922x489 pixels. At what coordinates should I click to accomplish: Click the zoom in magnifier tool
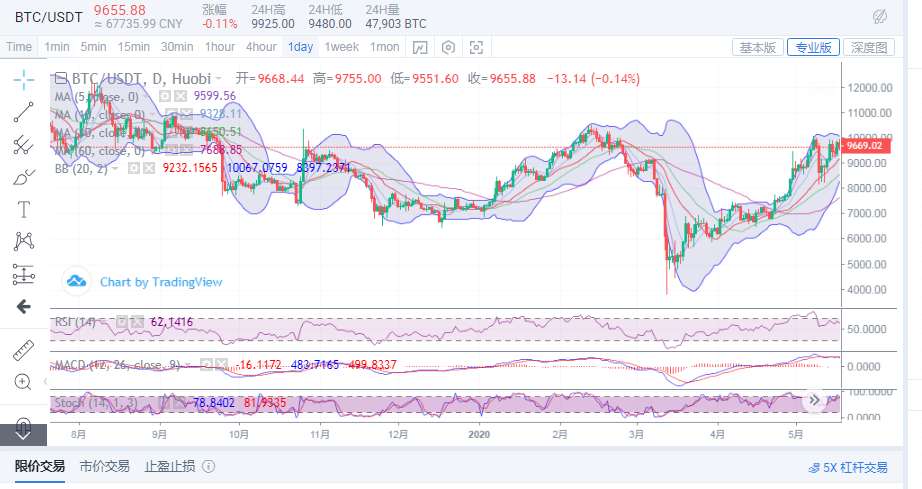pyautogui.click(x=24, y=382)
